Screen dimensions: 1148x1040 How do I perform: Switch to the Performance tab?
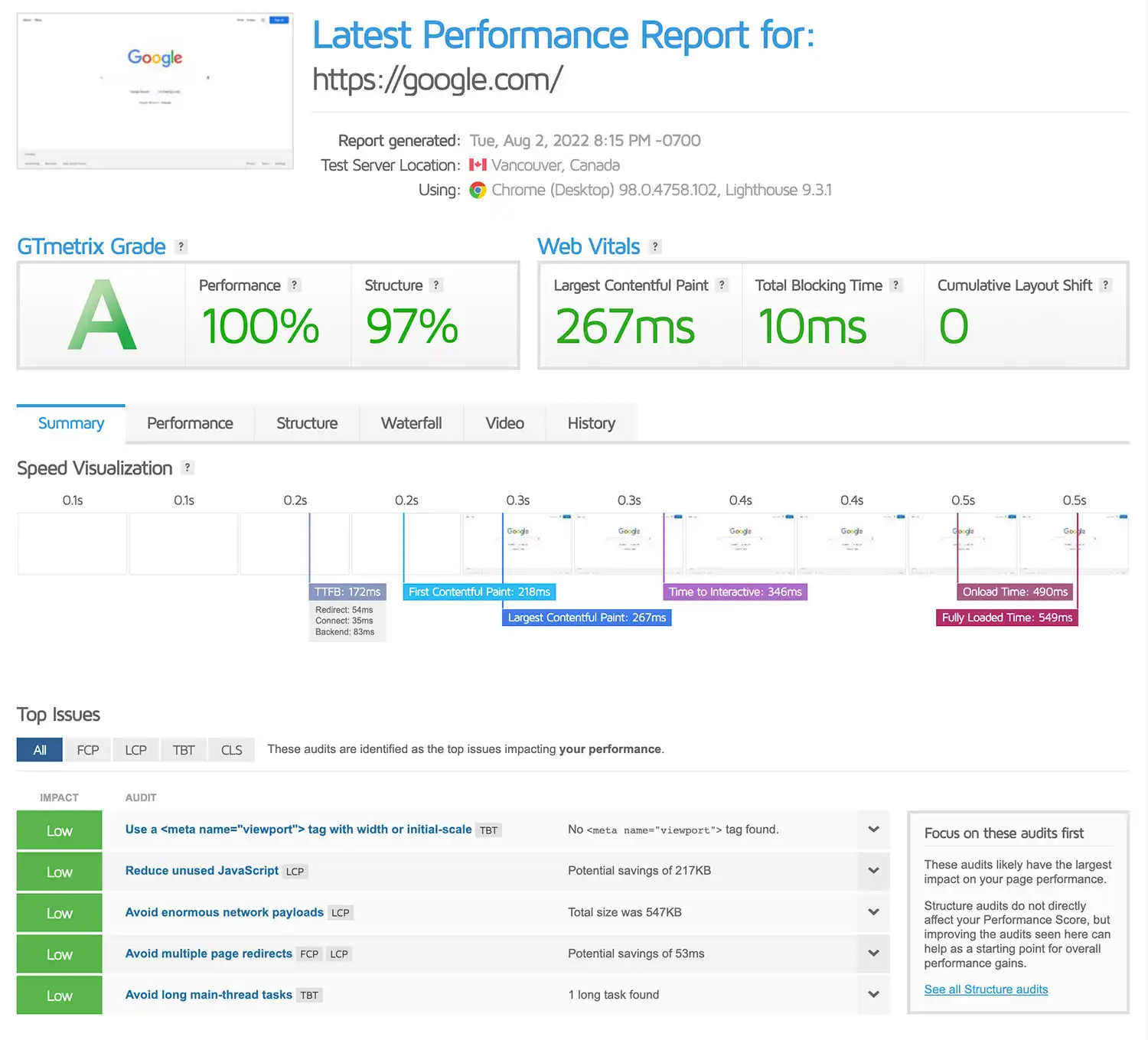[190, 423]
